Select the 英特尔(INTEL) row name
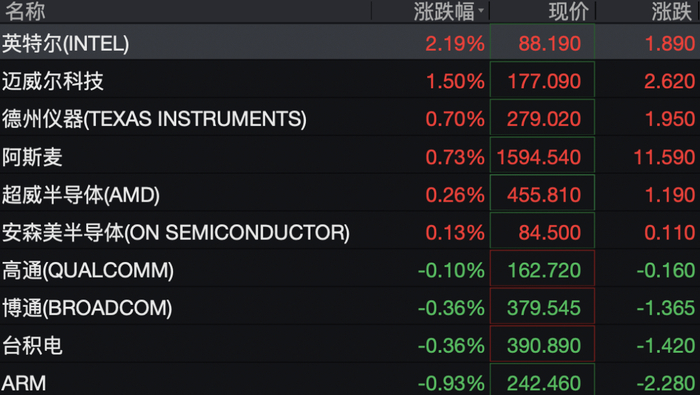Screen dimensions: 700x395 [66, 43]
